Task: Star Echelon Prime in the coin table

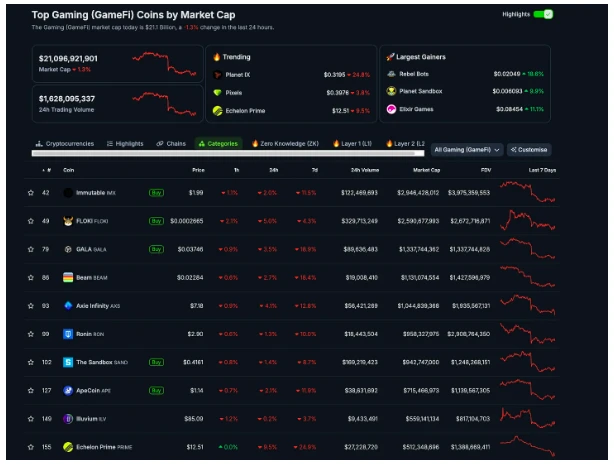Action: point(31,446)
